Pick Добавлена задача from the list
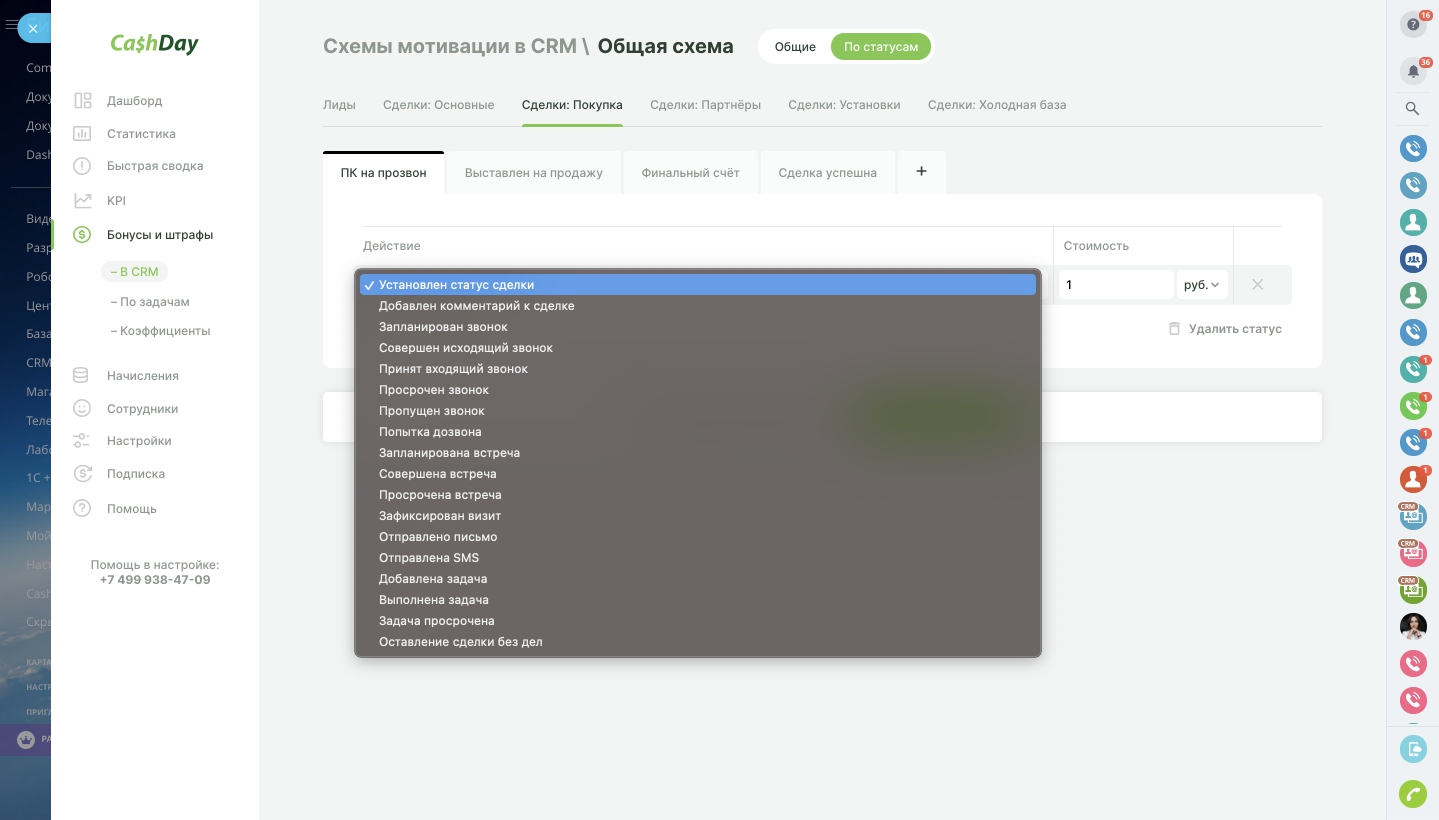This screenshot has width=1439, height=820. [698, 579]
